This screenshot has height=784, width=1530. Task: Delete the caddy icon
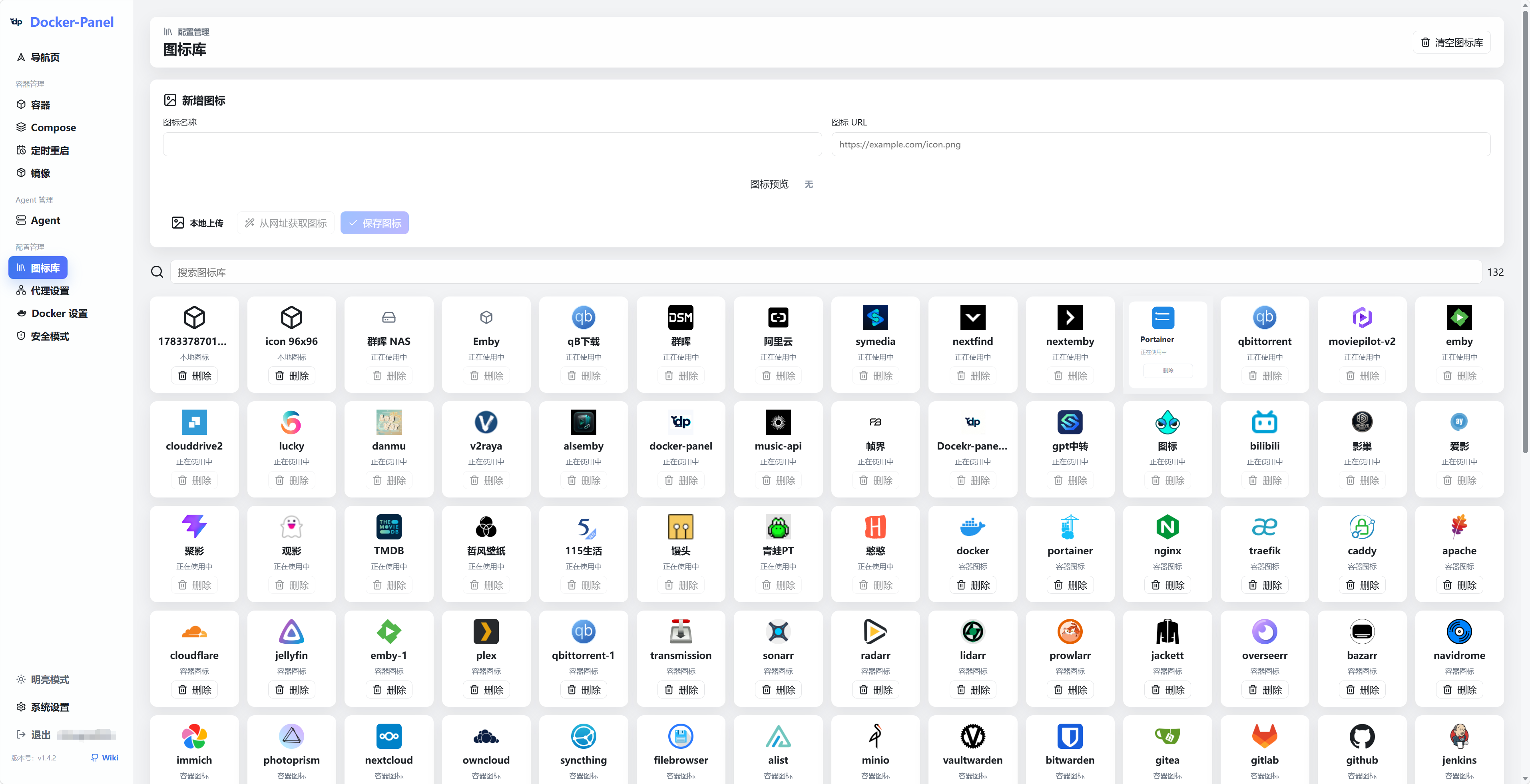point(1362,585)
